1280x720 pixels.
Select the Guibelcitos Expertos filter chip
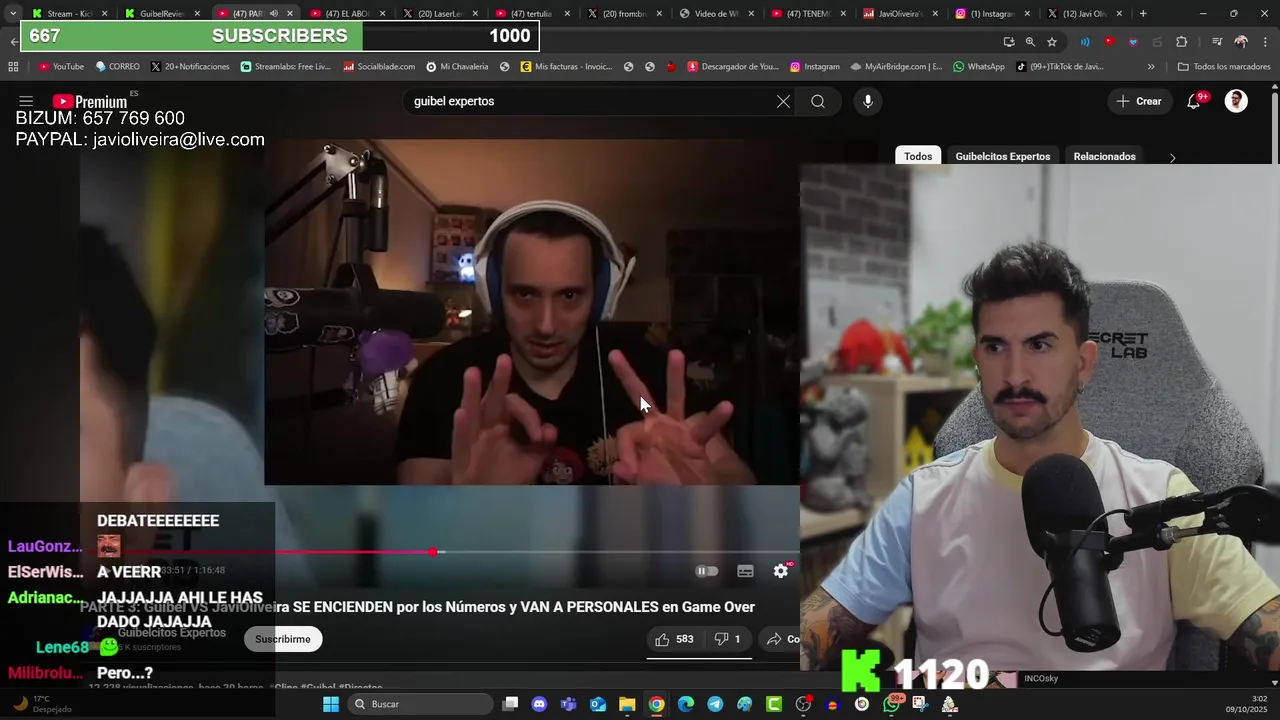(x=1003, y=156)
